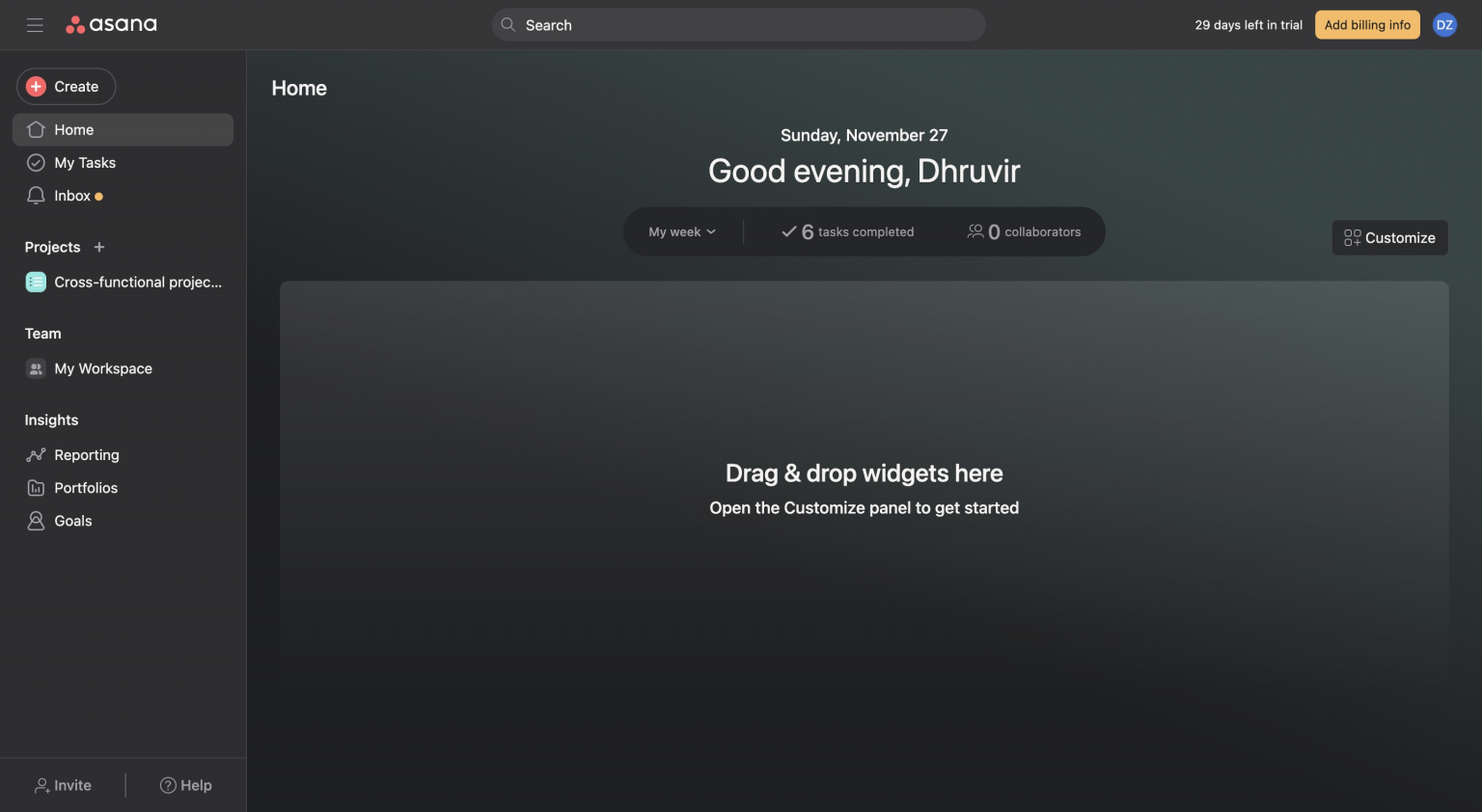
Task: Open My Tasks in the sidebar
Action: (85, 163)
